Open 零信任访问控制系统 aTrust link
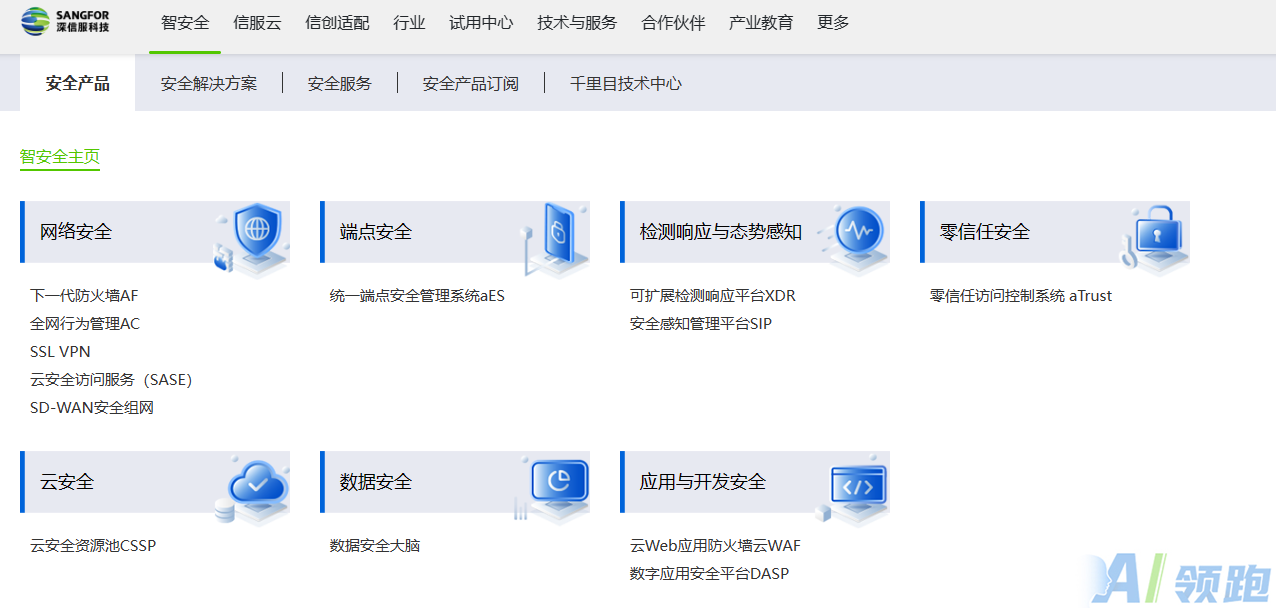Viewport: 1276px width, 608px height. tap(1021, 295)
